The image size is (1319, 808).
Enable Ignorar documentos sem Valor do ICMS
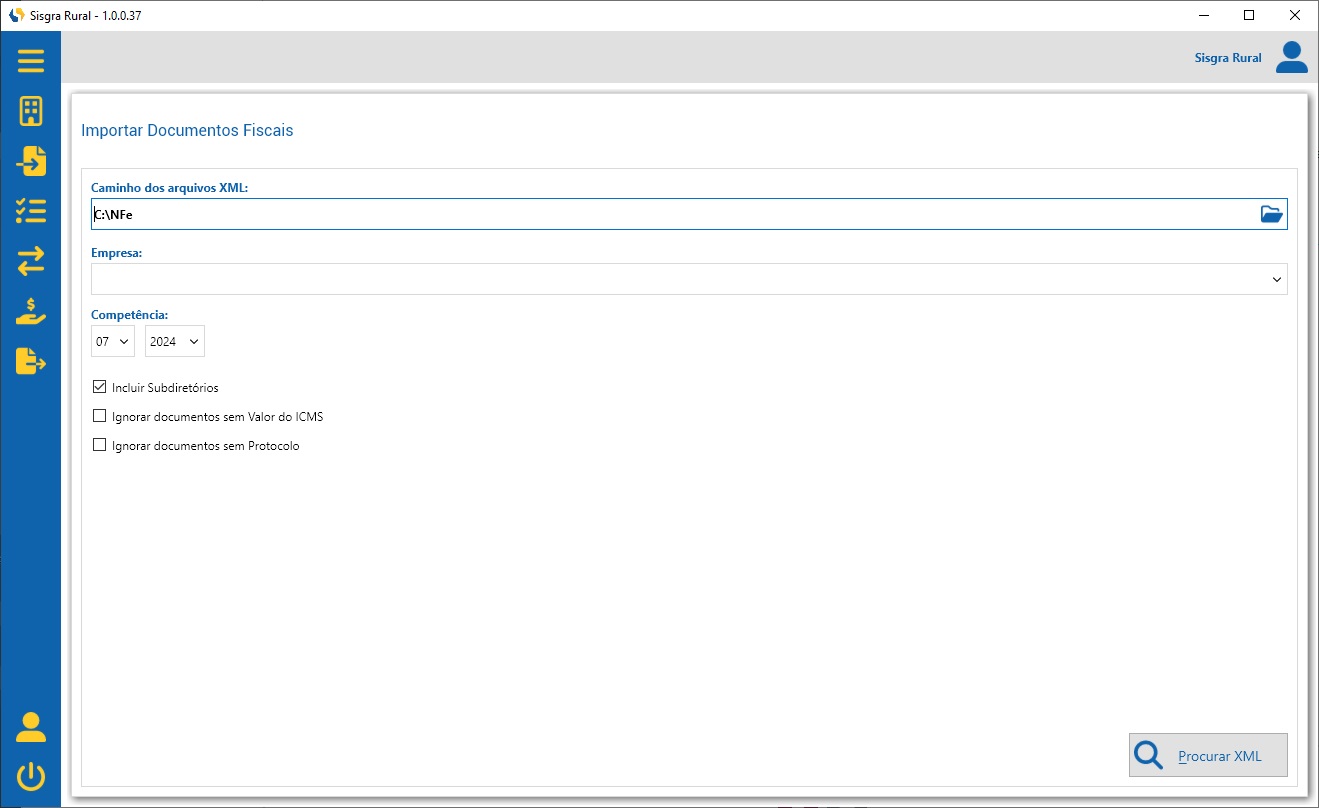tap(99, 416)
